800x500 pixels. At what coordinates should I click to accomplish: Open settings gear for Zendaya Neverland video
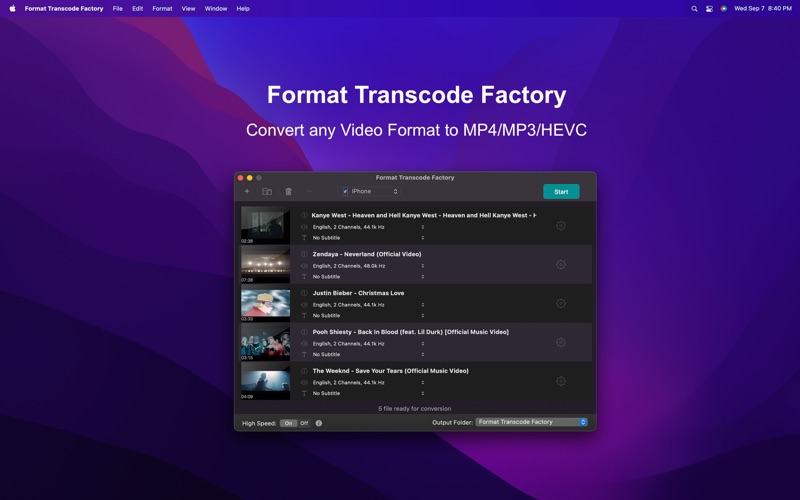pos(561,265)
